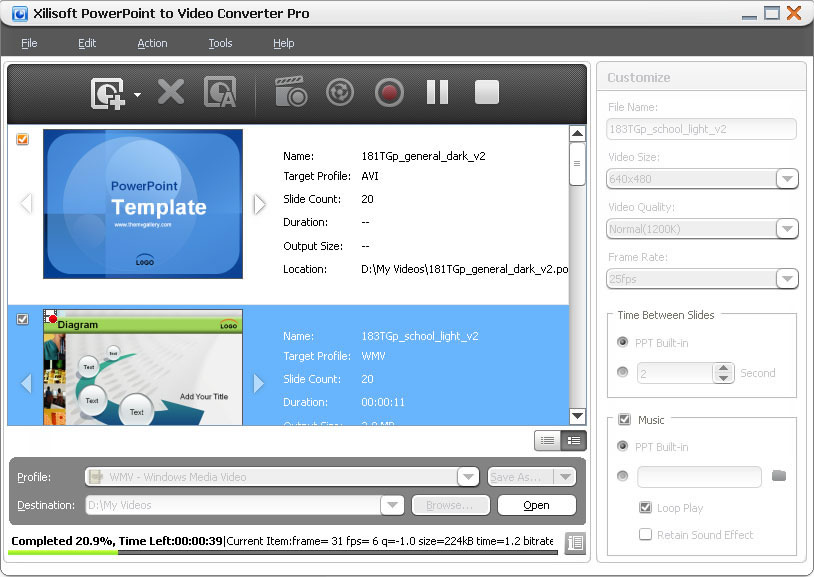Remove the selected presentation
814x577 pixels.
170,92
